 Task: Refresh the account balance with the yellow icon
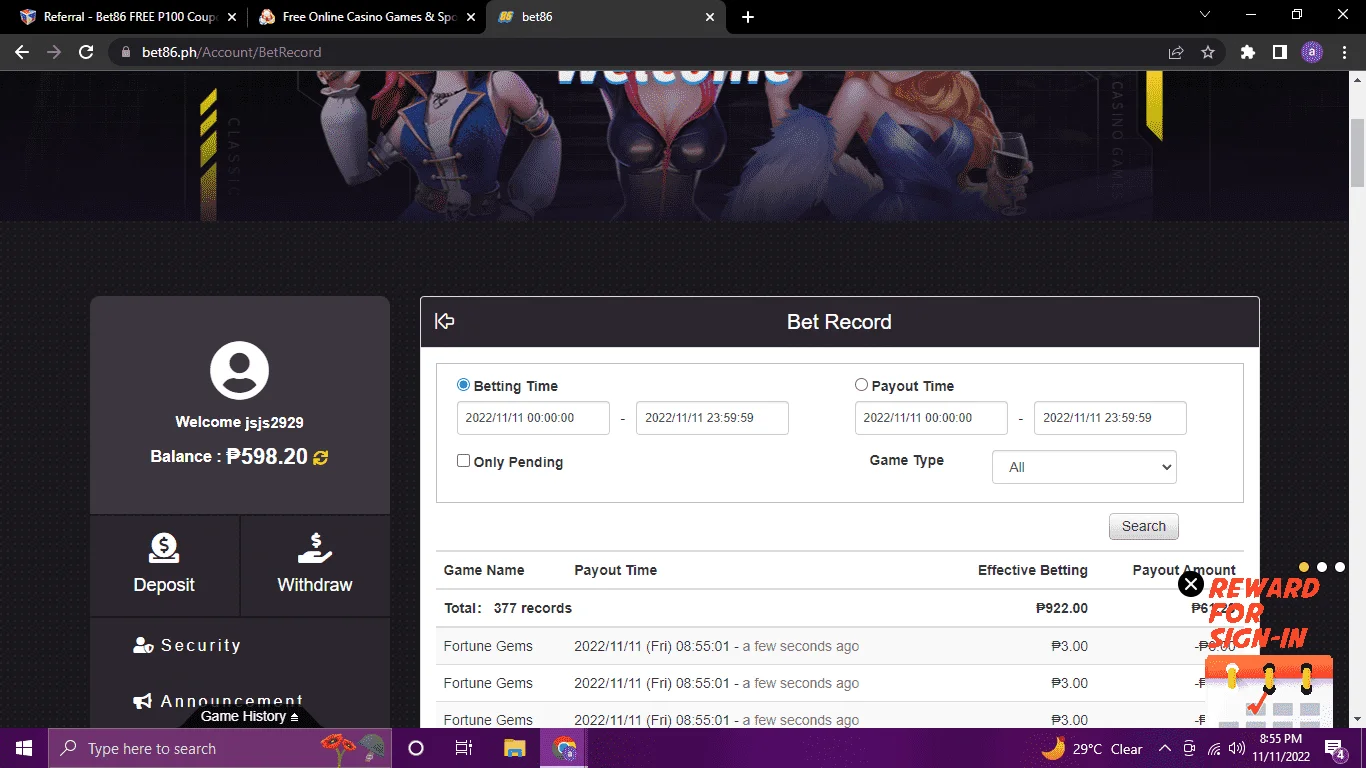[x=320, y=457]
